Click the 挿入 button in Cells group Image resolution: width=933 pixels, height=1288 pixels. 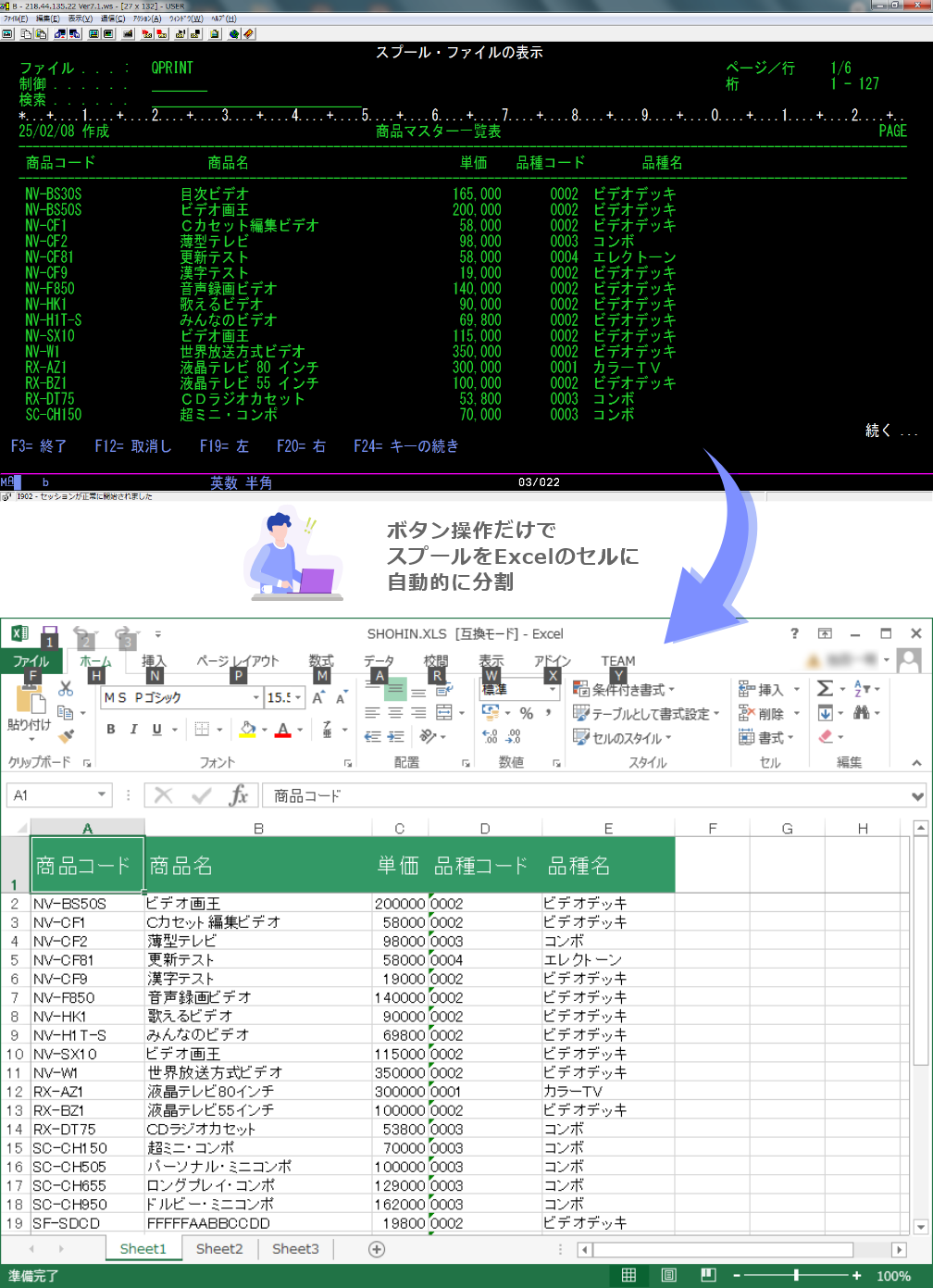[x=769, y=689]
